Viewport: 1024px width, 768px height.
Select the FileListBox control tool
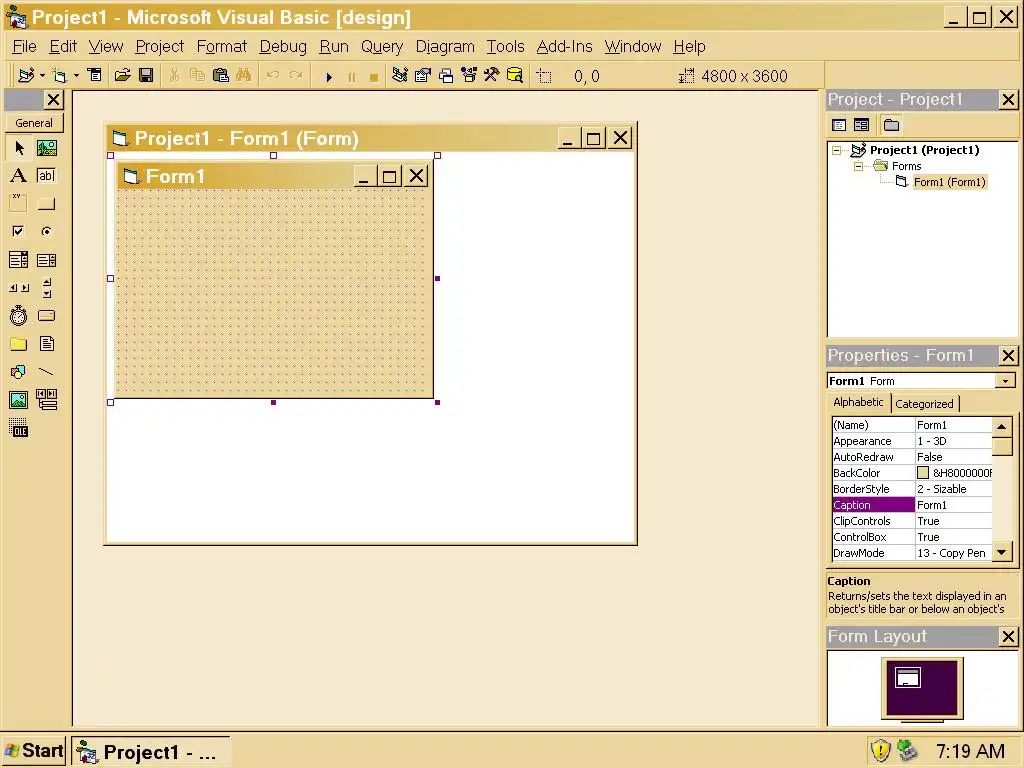tap(46, 344)
